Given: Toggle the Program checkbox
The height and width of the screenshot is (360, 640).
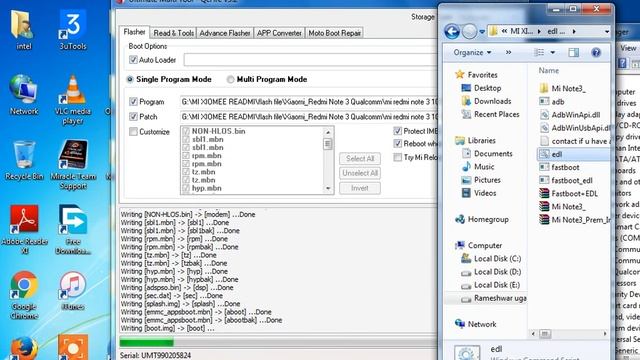Looking at the screenshot, I should [x=133, y=102].
